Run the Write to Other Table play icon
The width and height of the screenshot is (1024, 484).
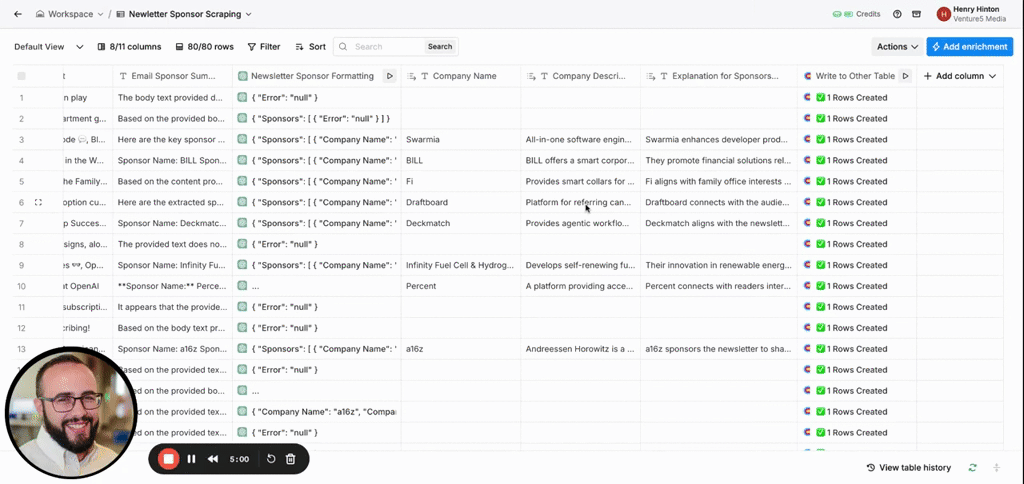tap(905, 76)
